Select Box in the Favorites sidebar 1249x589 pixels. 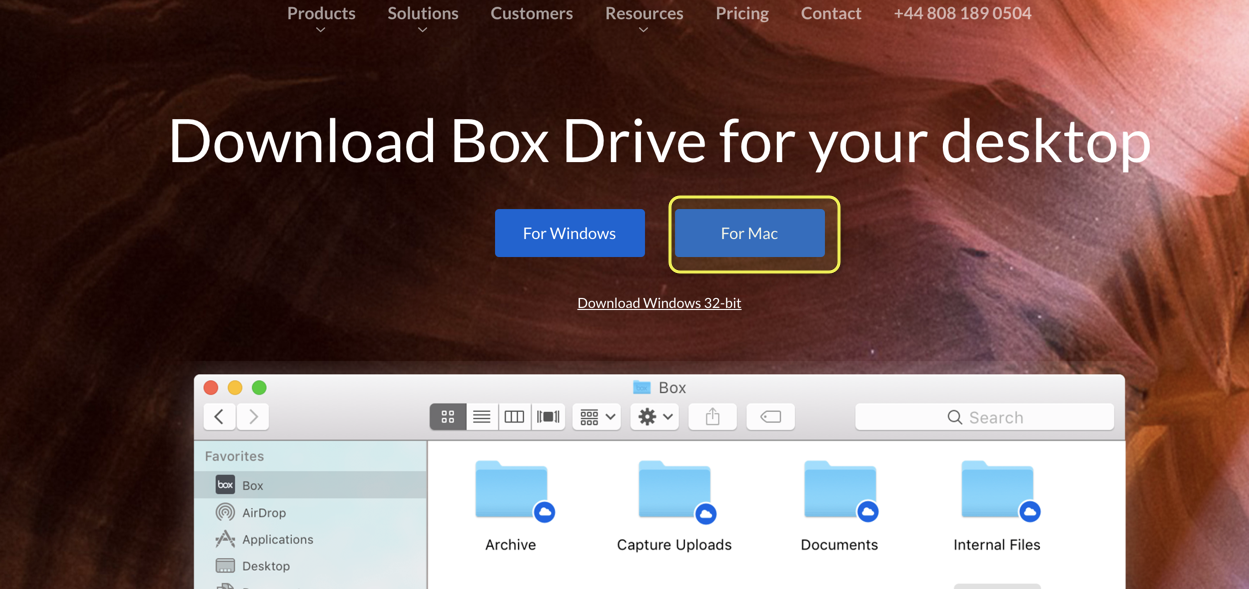pyautogui.click(x=310, y=485)
